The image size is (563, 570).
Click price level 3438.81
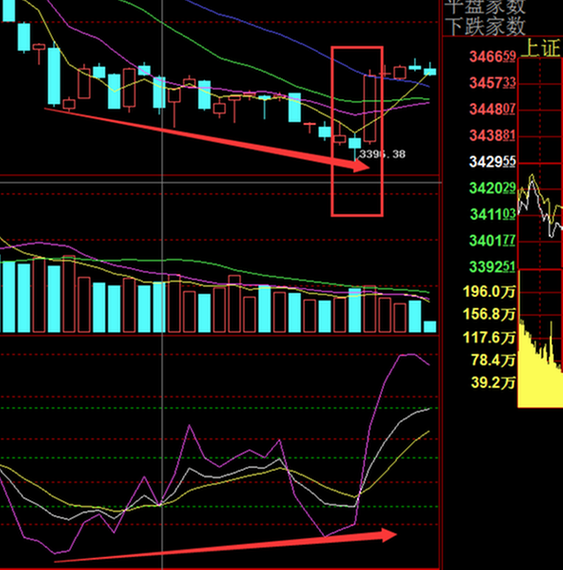coord(492,135)
